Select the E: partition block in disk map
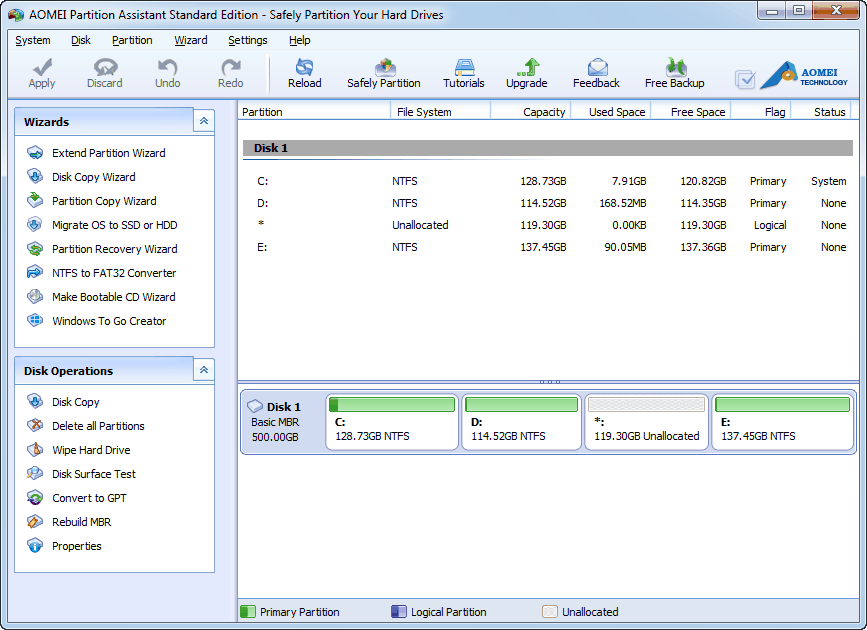867x630 pixels. pos(782,422)
